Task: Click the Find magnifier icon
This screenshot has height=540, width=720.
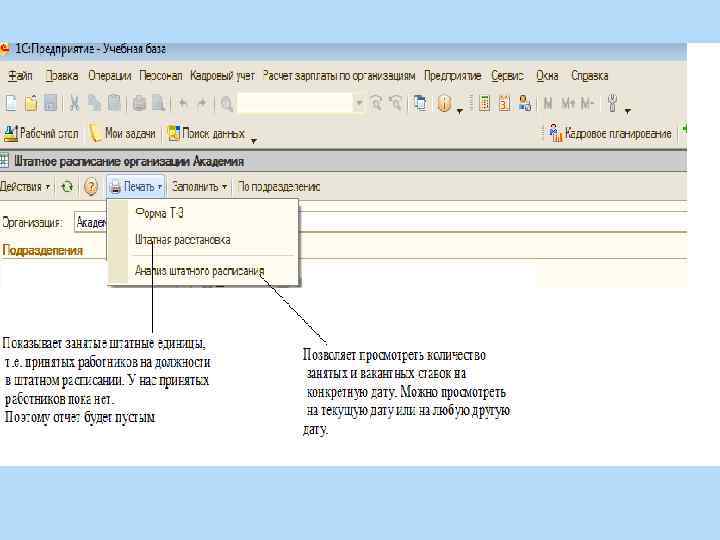Action: pos(226,104)
